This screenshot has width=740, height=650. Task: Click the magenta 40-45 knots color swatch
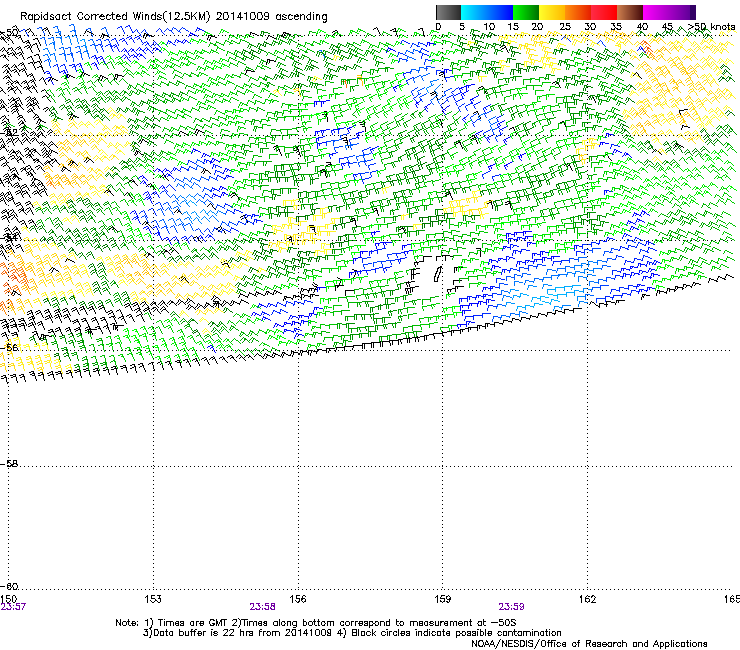pos(656,12)
